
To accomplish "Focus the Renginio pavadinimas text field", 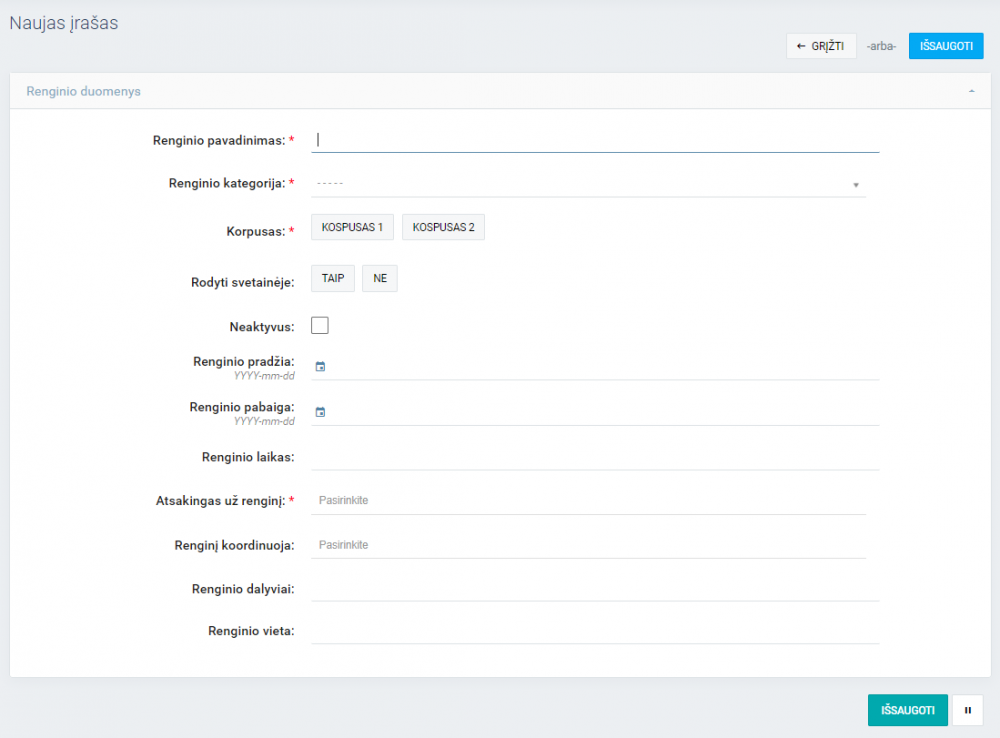I will point(596,141).
